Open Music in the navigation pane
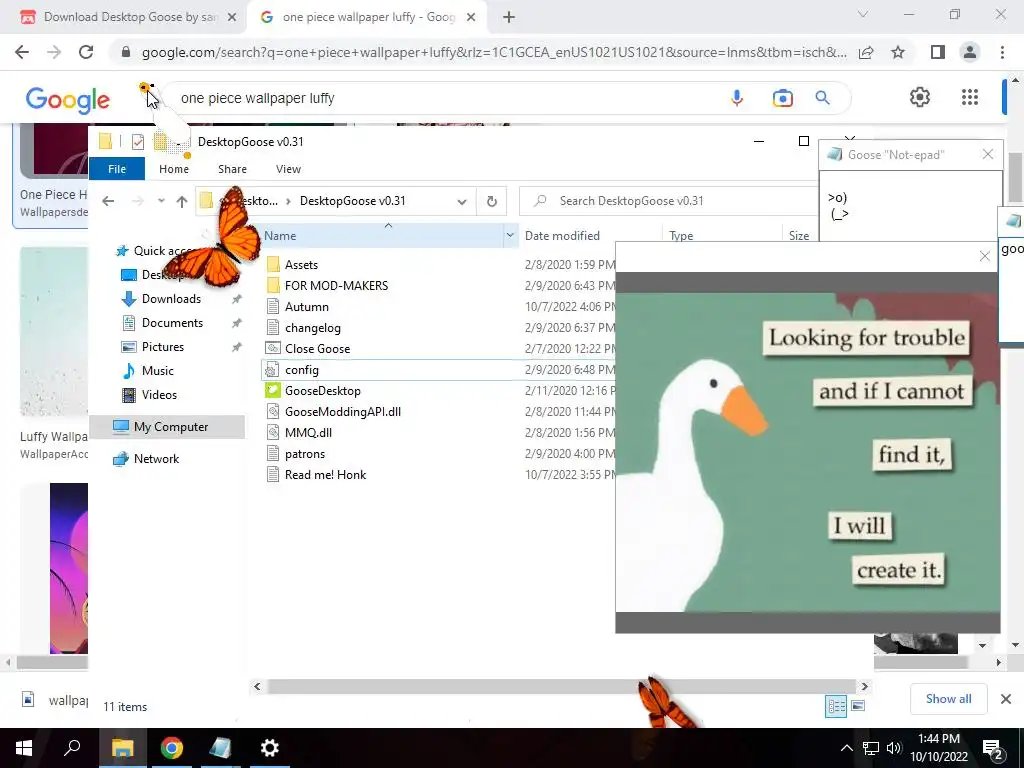 (157, 371)
